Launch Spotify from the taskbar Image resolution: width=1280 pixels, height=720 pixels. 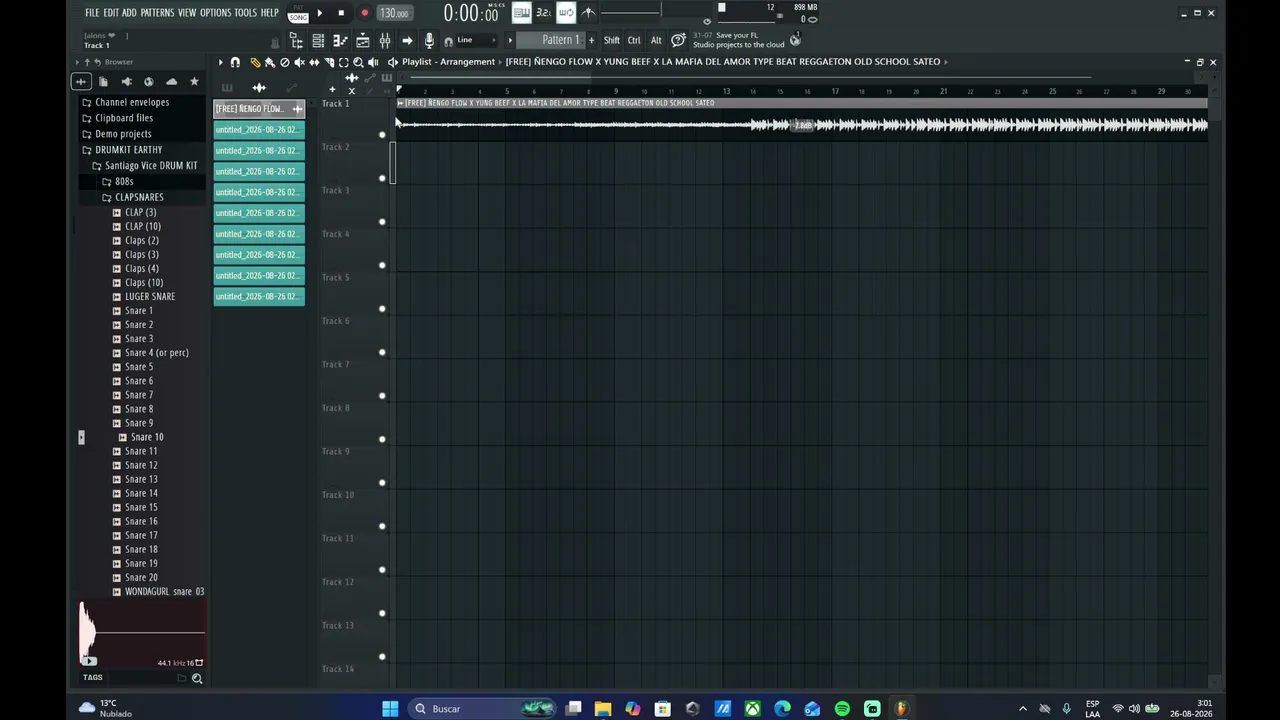(842, 709)
